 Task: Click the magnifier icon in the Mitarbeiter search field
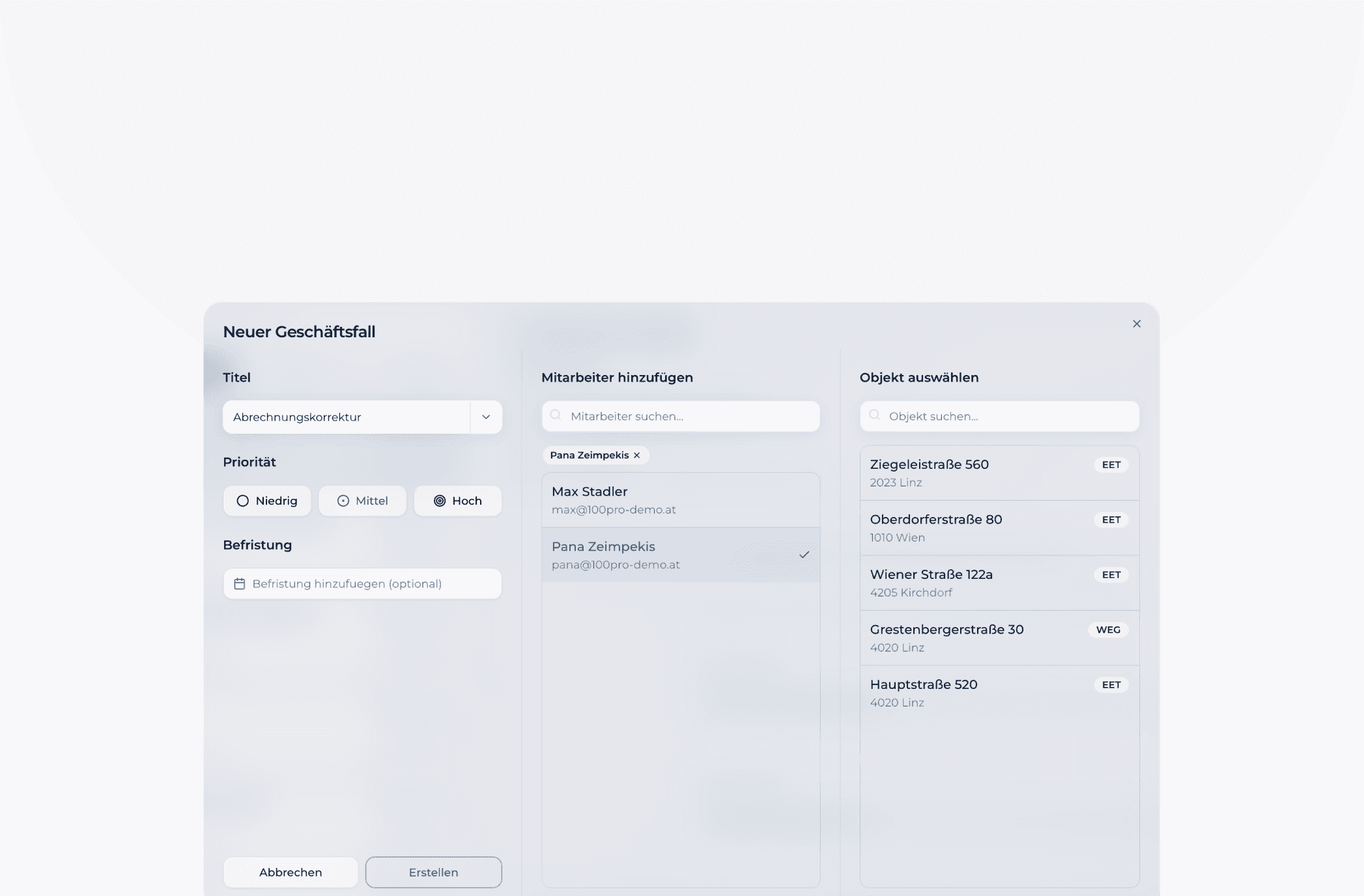tap(556, 415)
